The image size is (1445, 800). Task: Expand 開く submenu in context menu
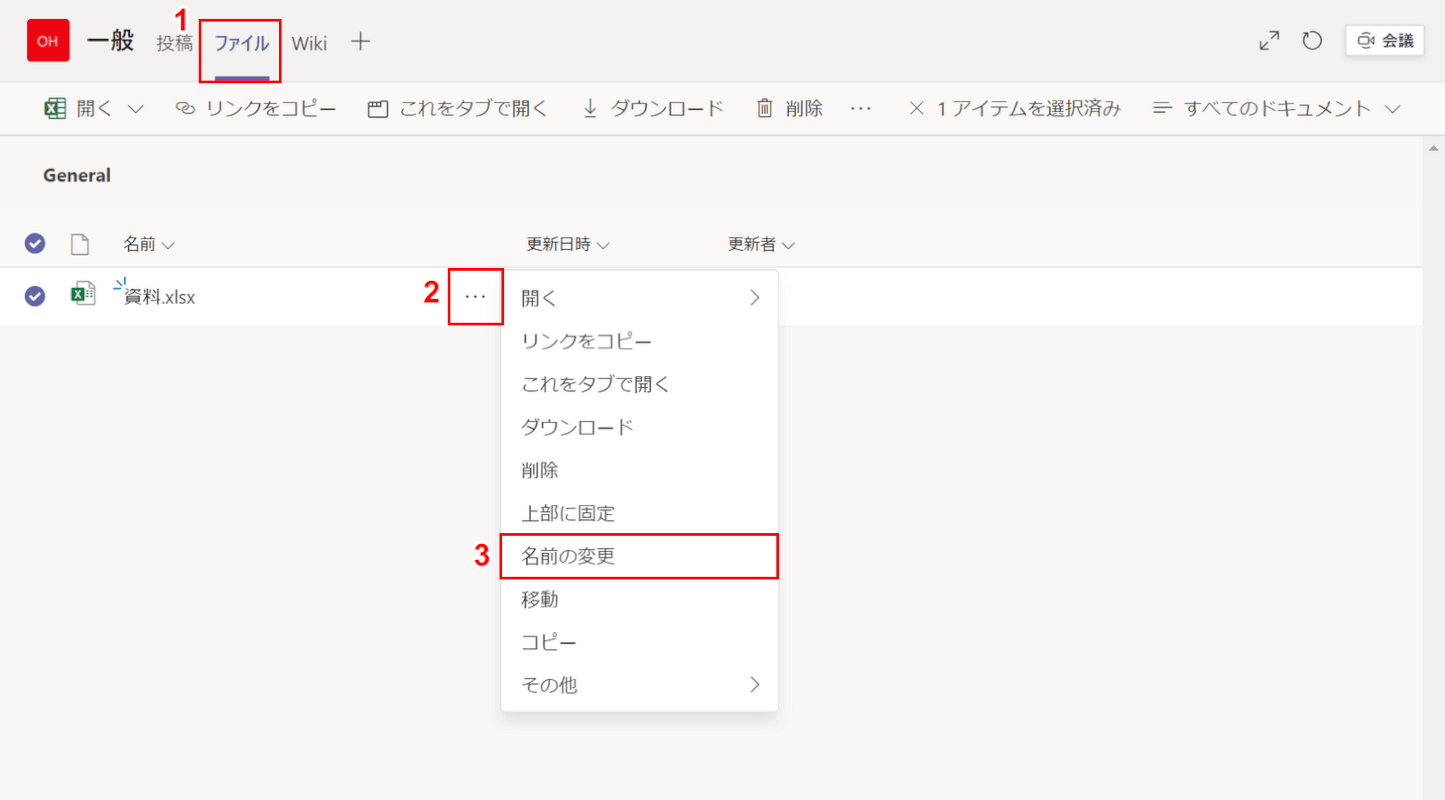click(640, 298)
